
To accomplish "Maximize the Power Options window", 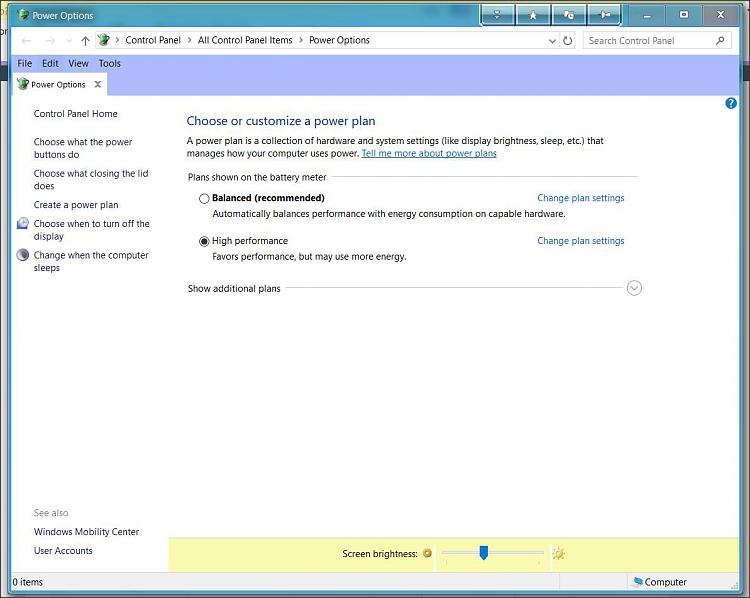I will click(x=684, y=15).
